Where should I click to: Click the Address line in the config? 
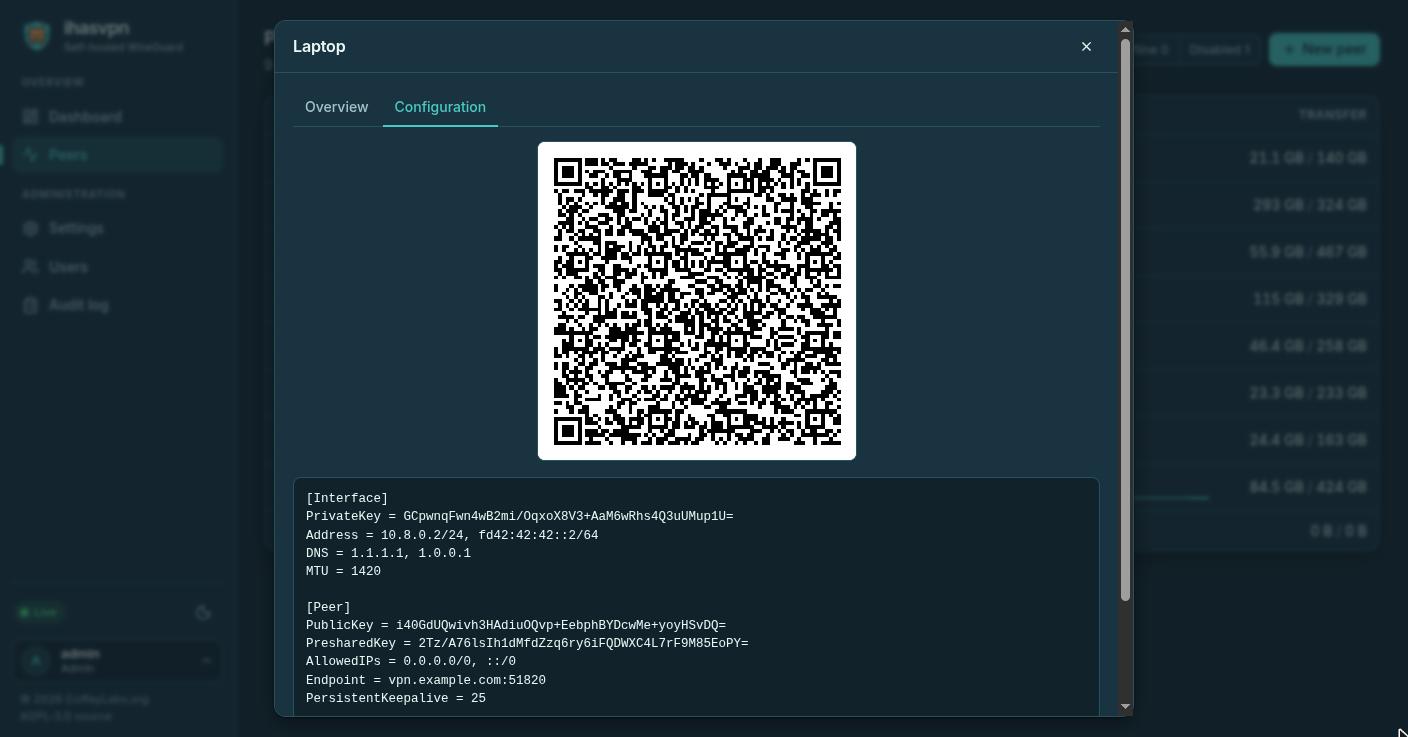(452, 535)
